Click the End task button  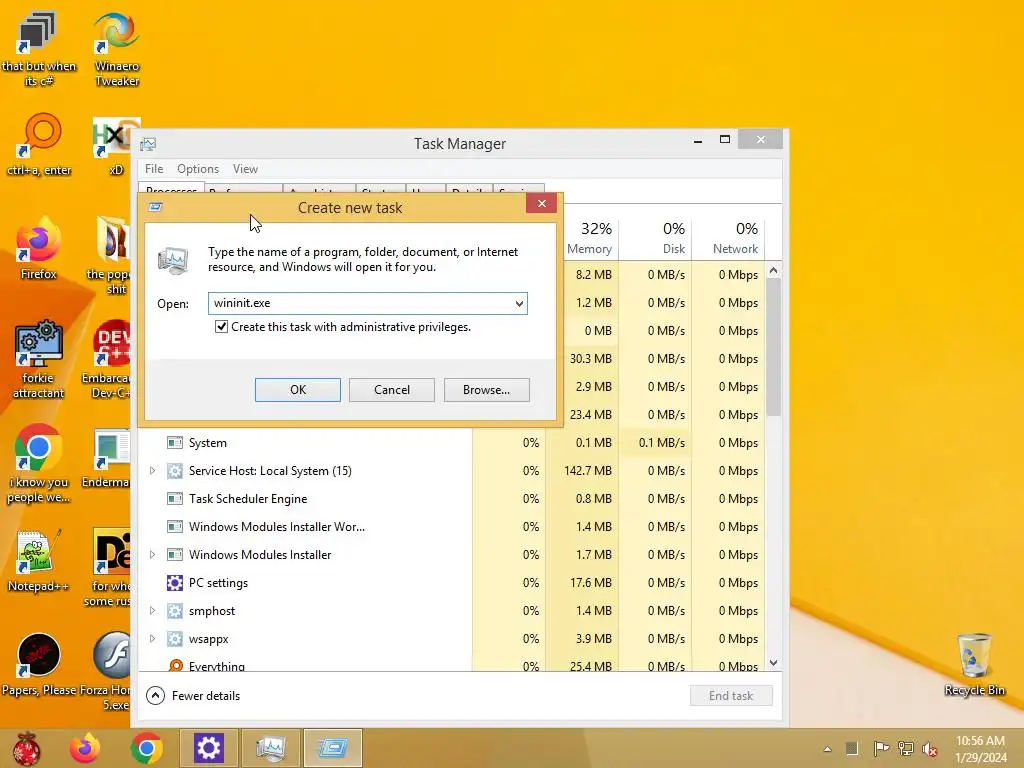(731, 696)
